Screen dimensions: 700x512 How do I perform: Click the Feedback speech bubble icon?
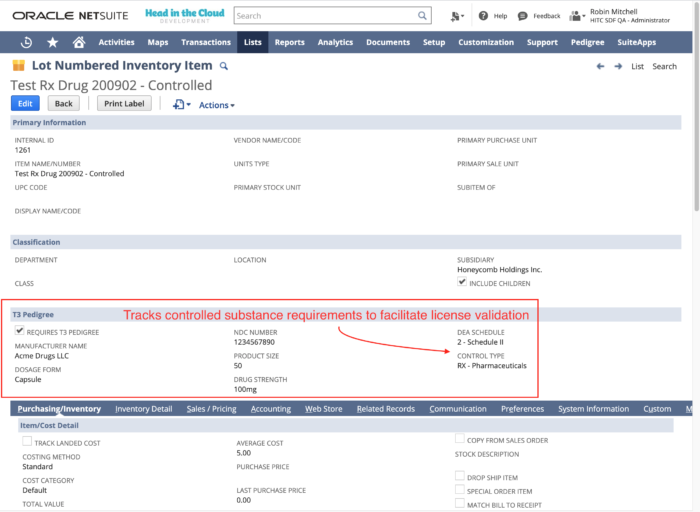pyautogui.click(x=522, y=16)
